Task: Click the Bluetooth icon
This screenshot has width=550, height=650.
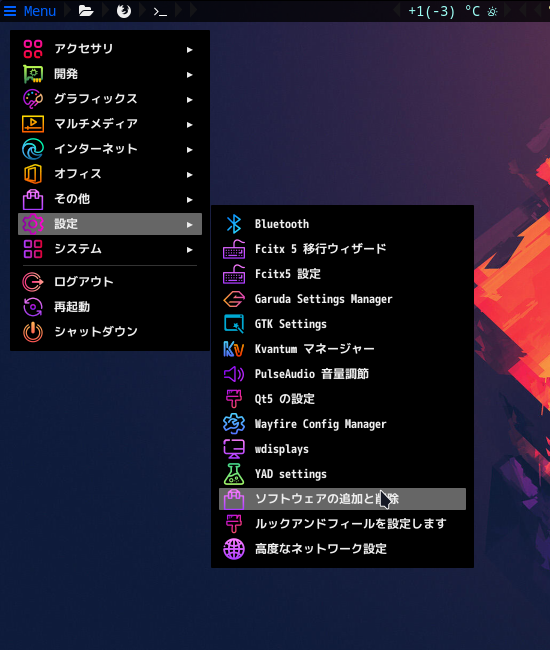Action: [x=234, y=224]
